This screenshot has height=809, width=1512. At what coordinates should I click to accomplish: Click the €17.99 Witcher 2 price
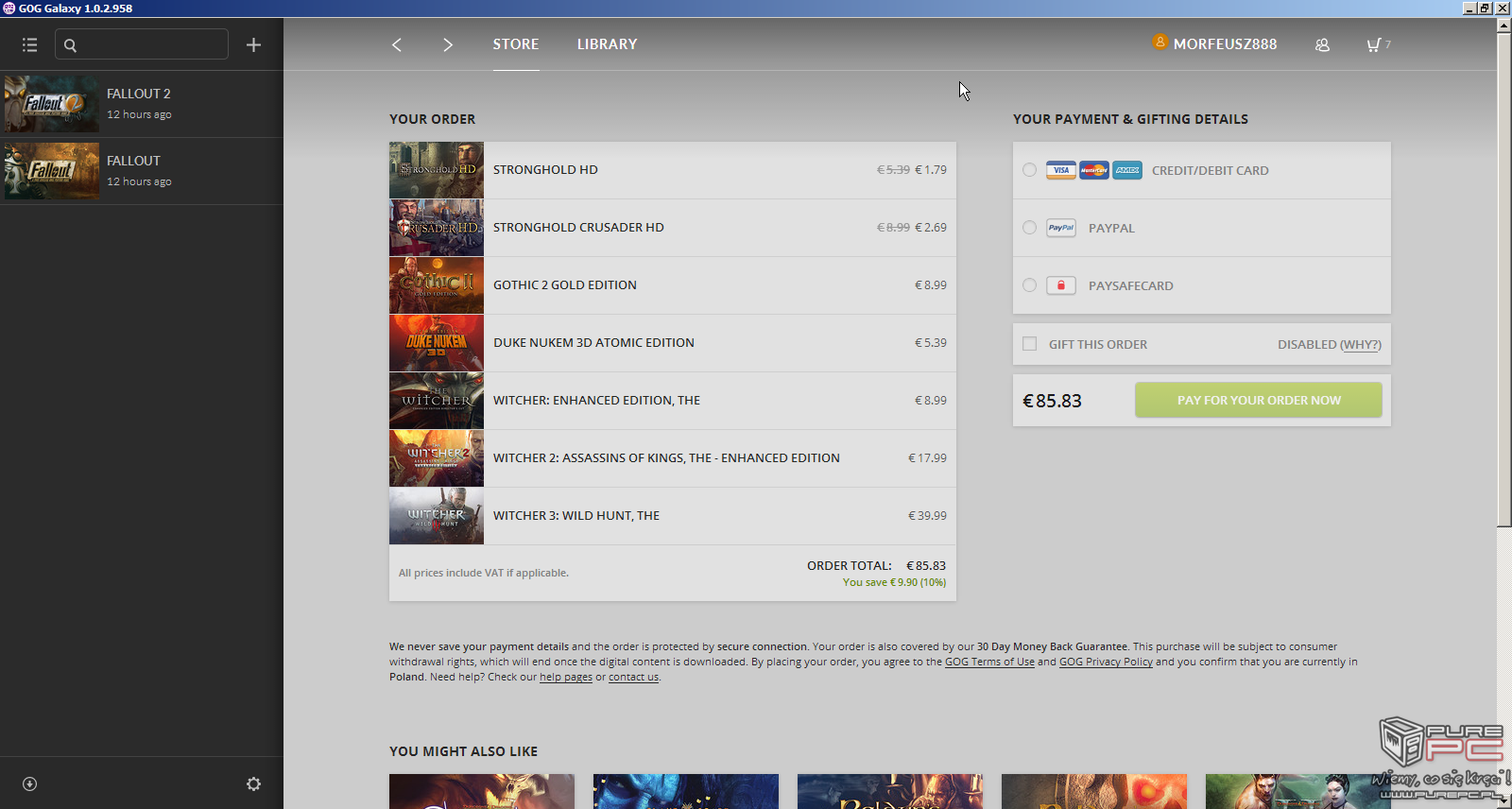(927, 458)
